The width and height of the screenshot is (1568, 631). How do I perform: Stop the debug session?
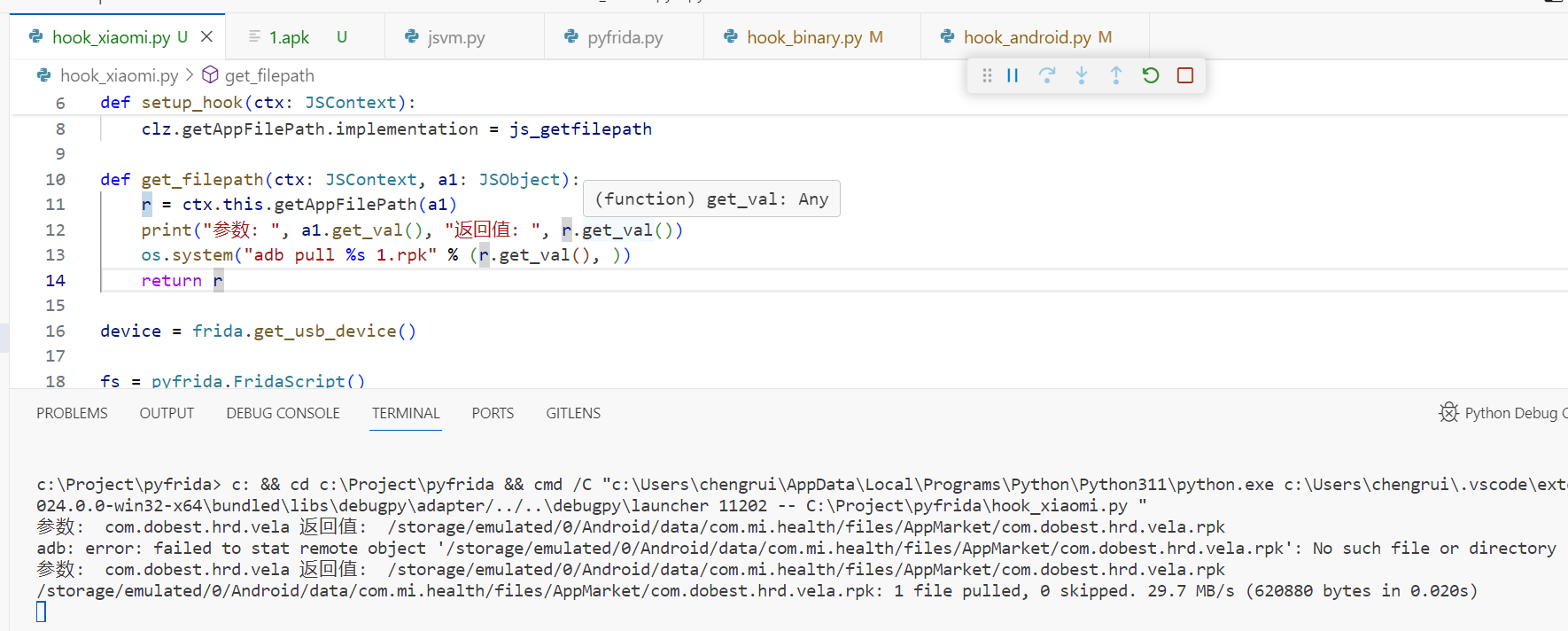tap(1185, 75)
